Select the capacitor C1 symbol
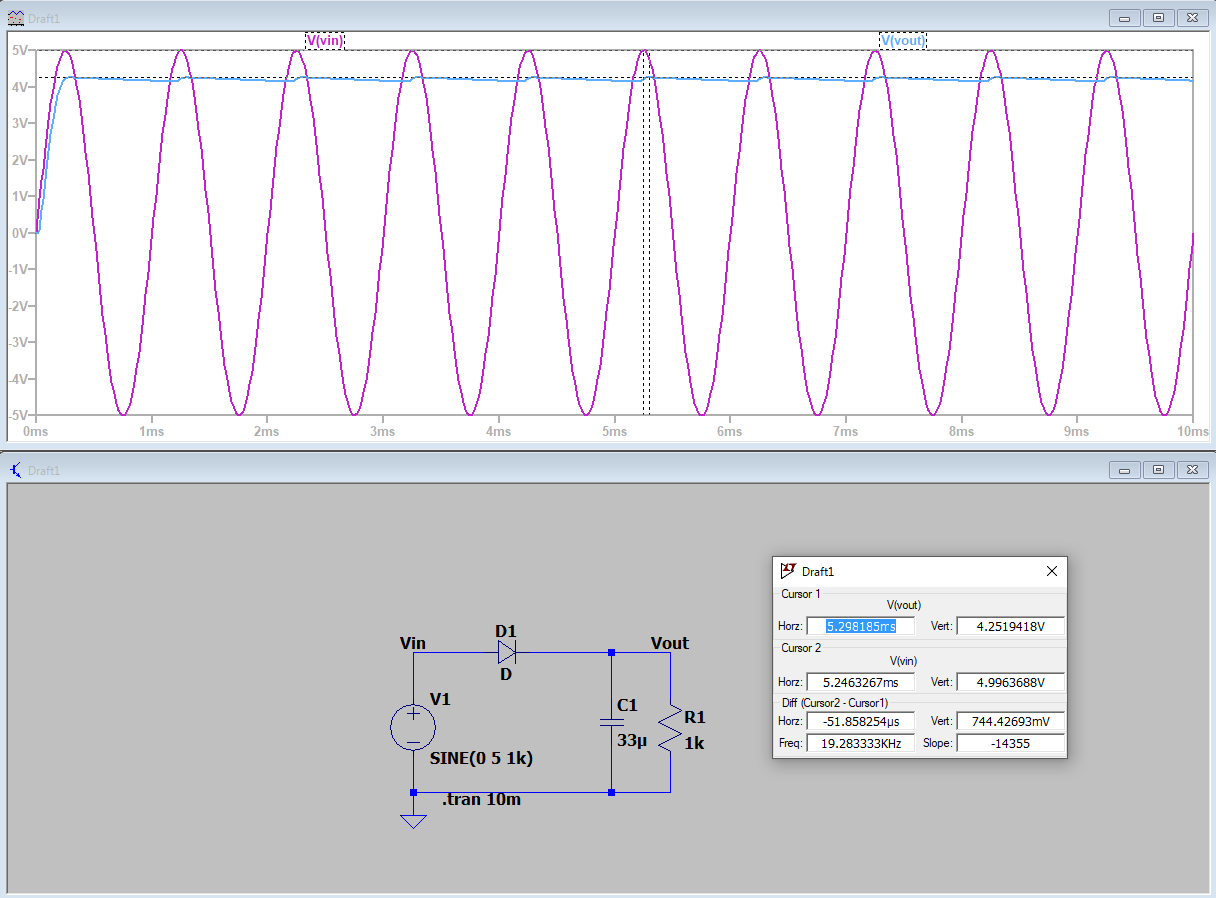1216x898 pixels. click(611, 721)
